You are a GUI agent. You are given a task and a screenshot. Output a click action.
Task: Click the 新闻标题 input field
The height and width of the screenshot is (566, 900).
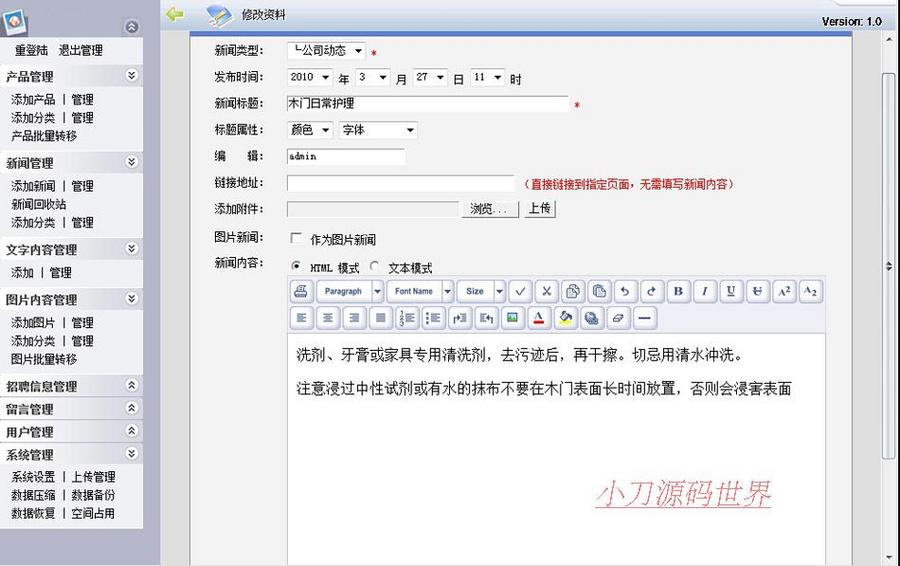coord(428,104)
